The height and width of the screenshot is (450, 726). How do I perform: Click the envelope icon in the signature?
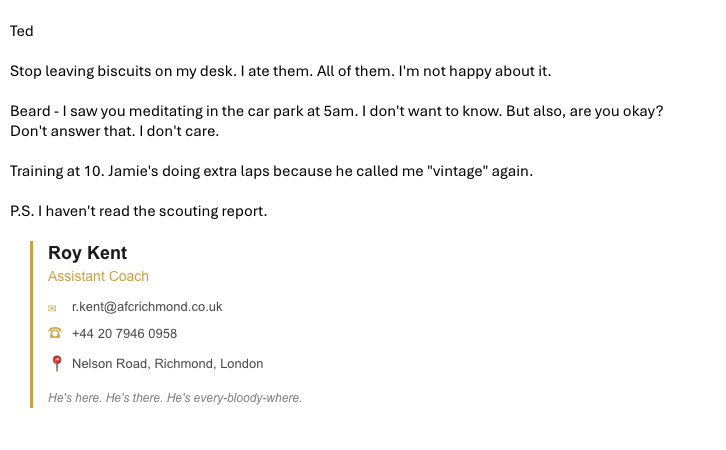click(53, 308)
